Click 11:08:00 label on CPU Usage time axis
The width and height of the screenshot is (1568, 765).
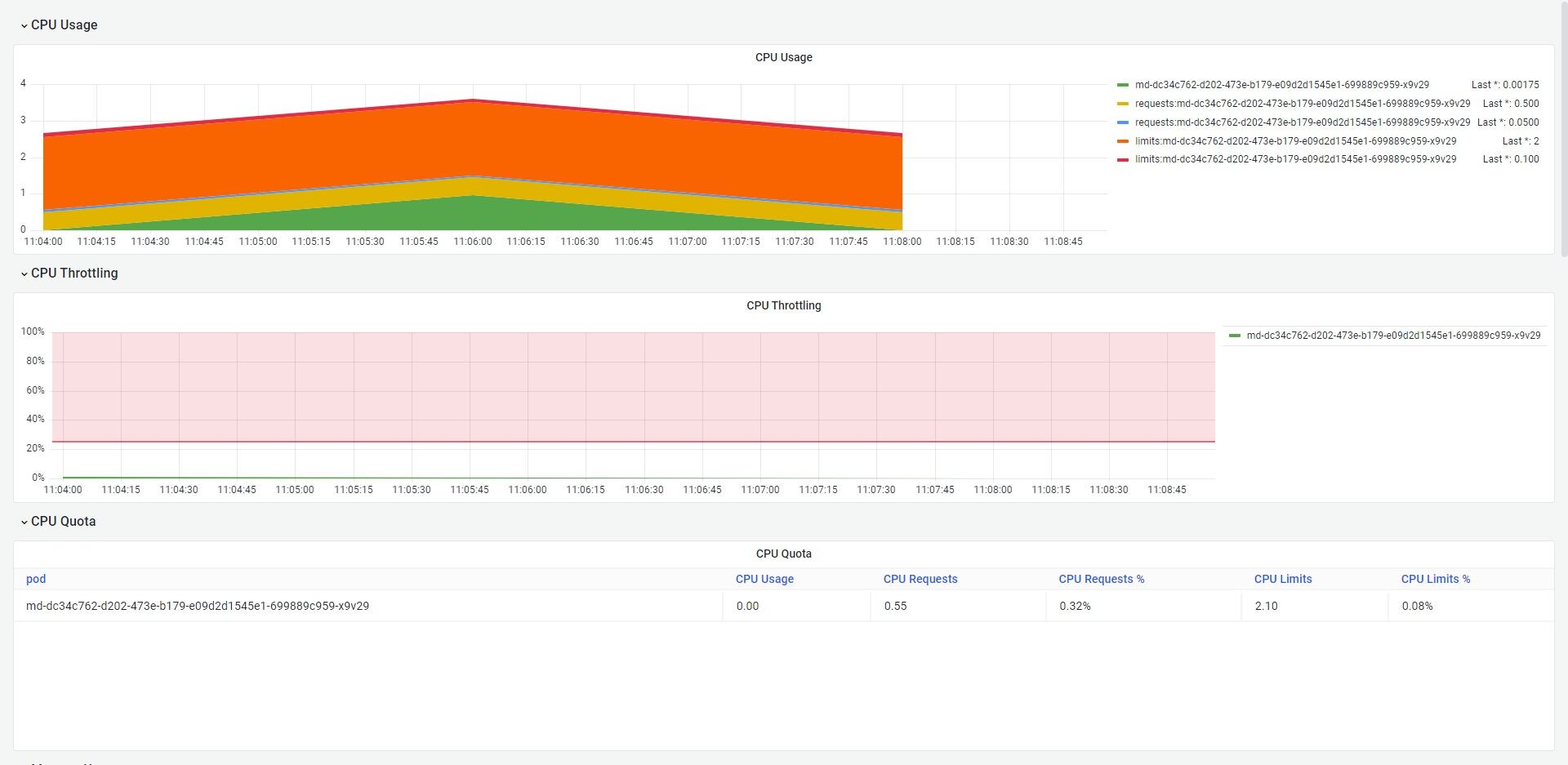[902, 242]
